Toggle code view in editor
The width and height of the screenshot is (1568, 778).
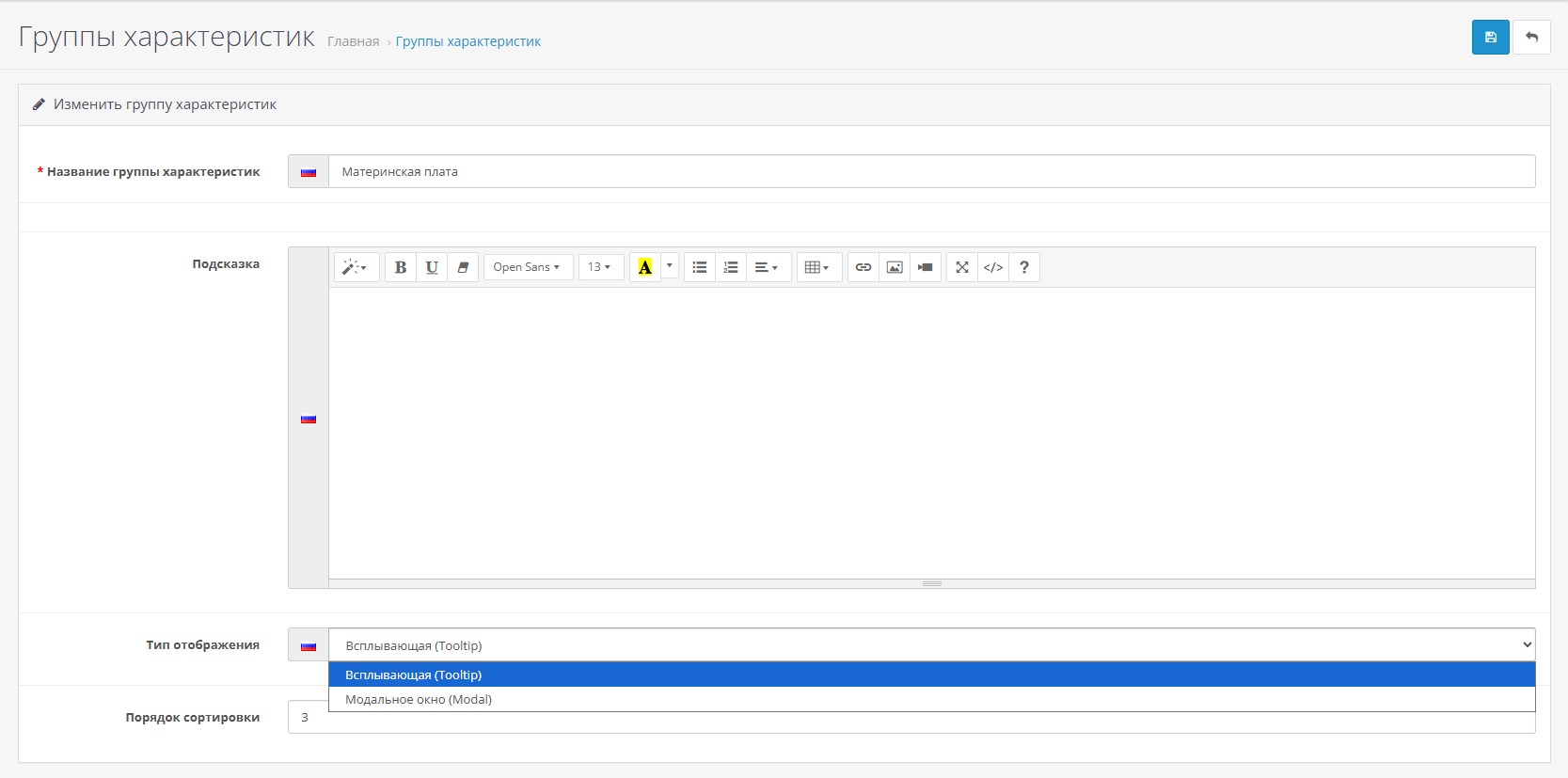993,267
